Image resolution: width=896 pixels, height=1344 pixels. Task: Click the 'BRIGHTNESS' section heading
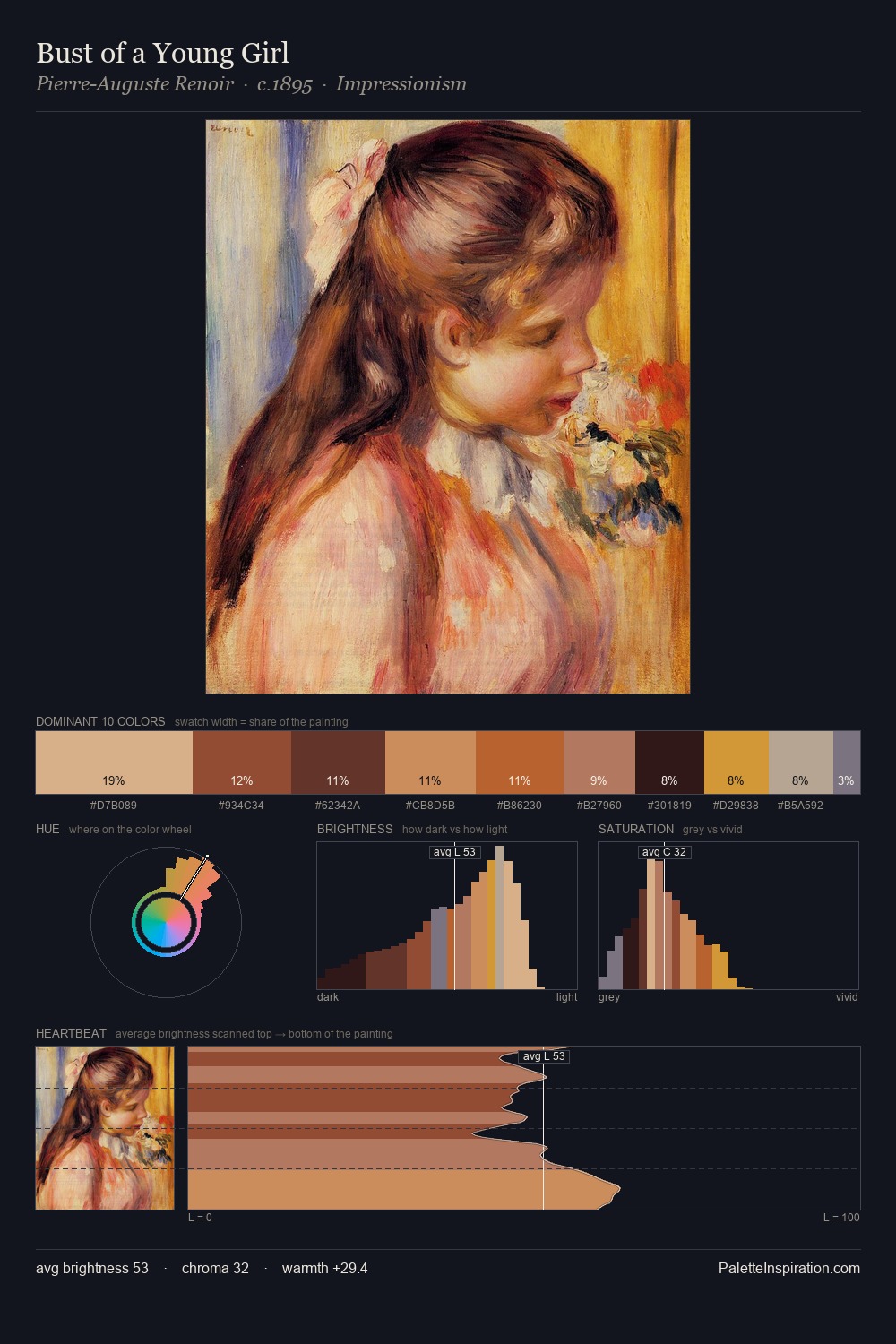(355, 829)
